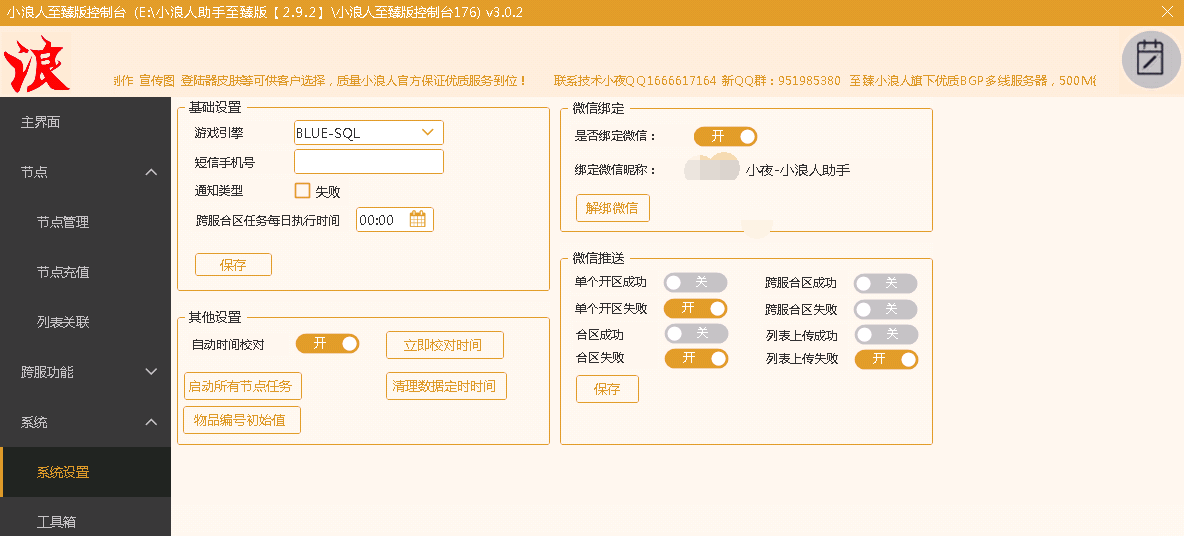
Task: Expand the 跨服功能 sidebar section
Action: 151,372
